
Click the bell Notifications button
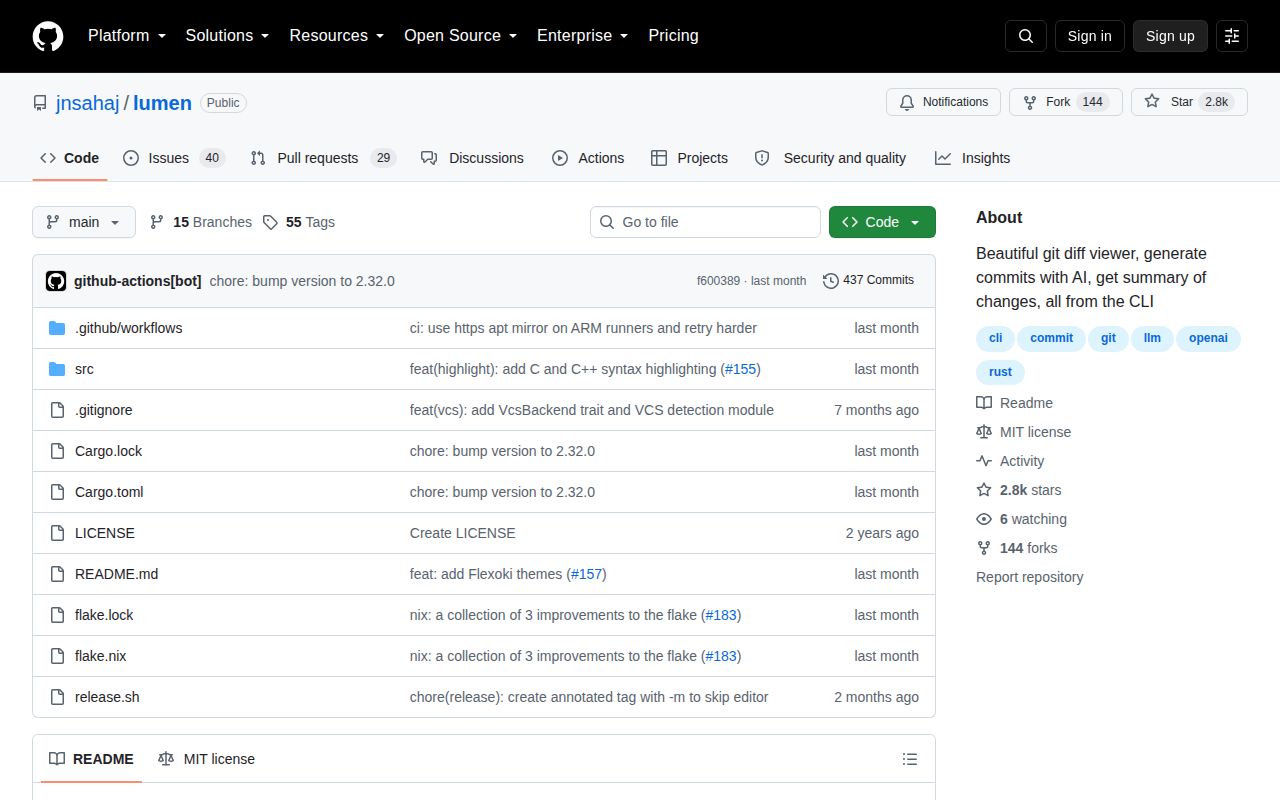[944, 102]
